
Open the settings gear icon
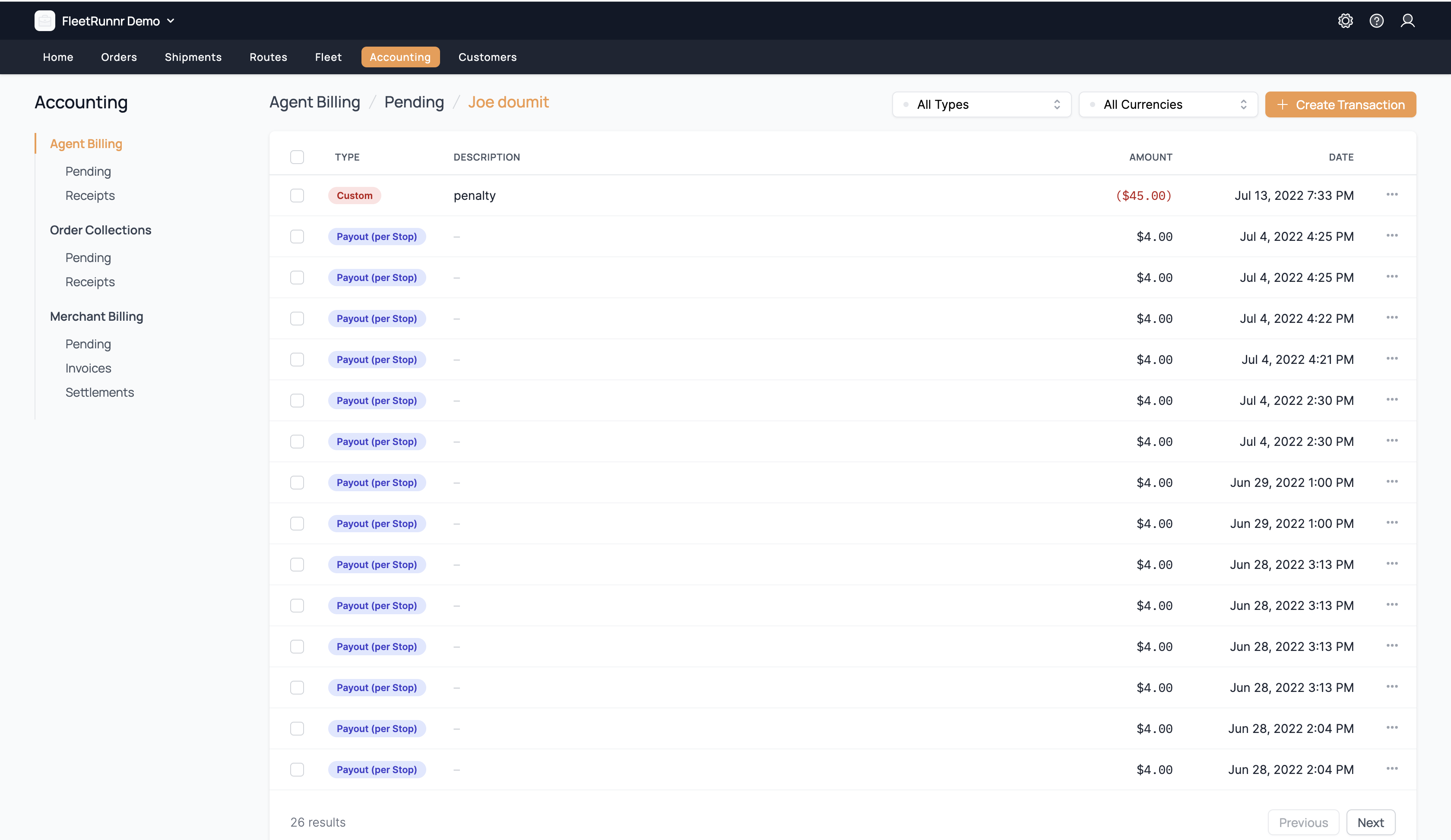[x=1346, y=21]
